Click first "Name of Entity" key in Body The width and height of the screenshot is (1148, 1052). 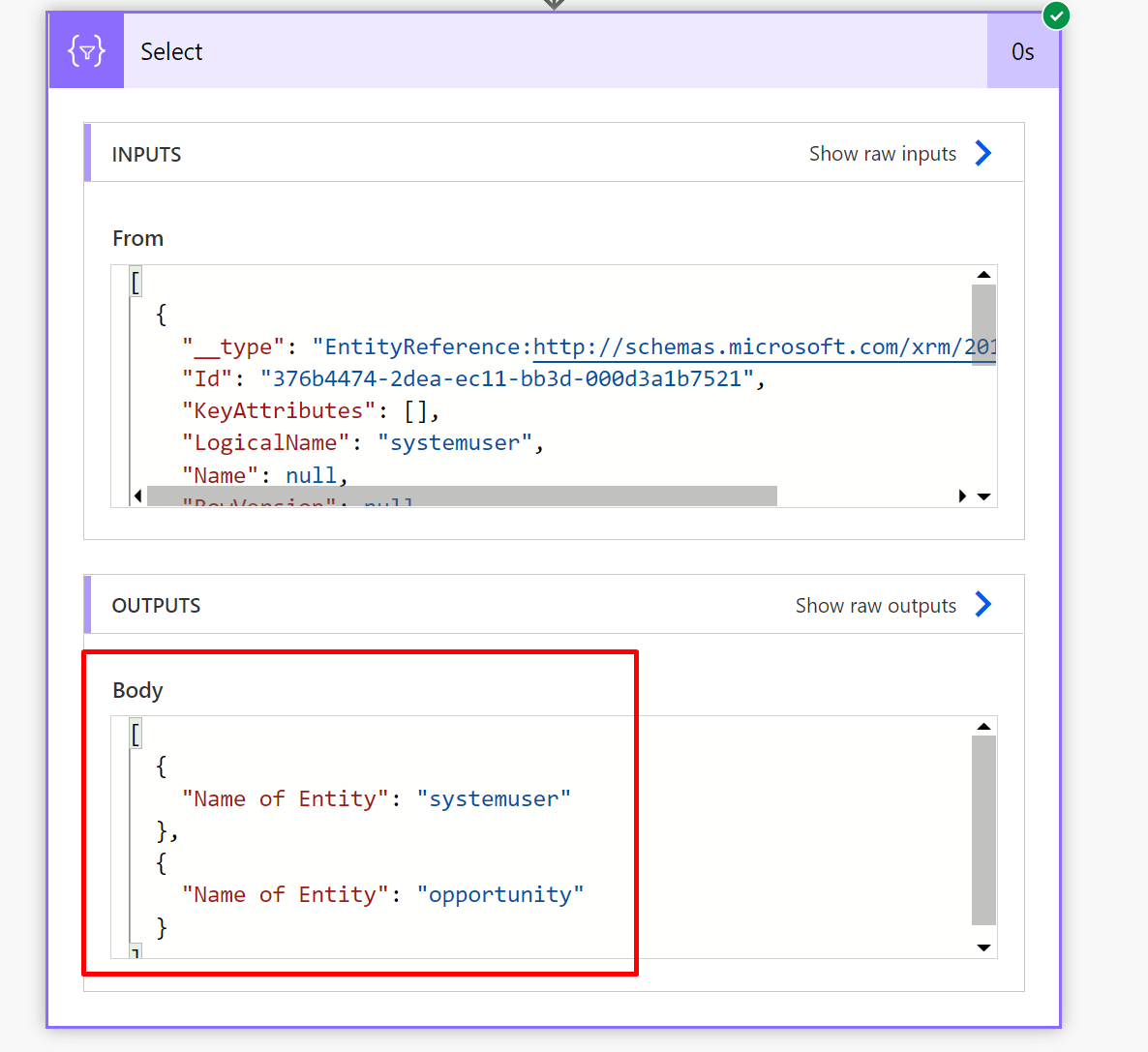click(x=285, y=798)
